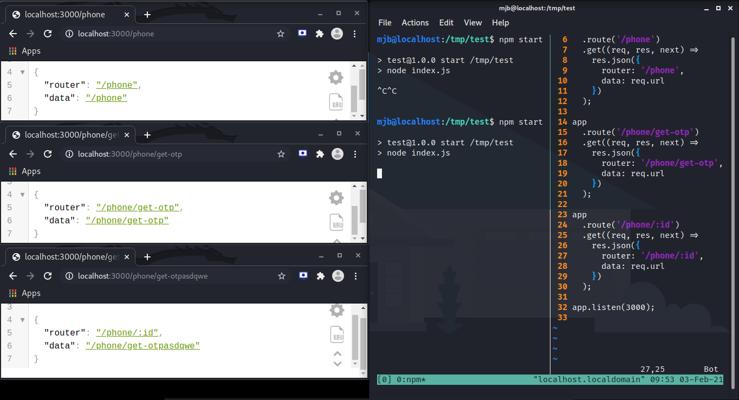Open Chrome three-dot menu in localhost:3000/phone window

[x=355, y=34]
